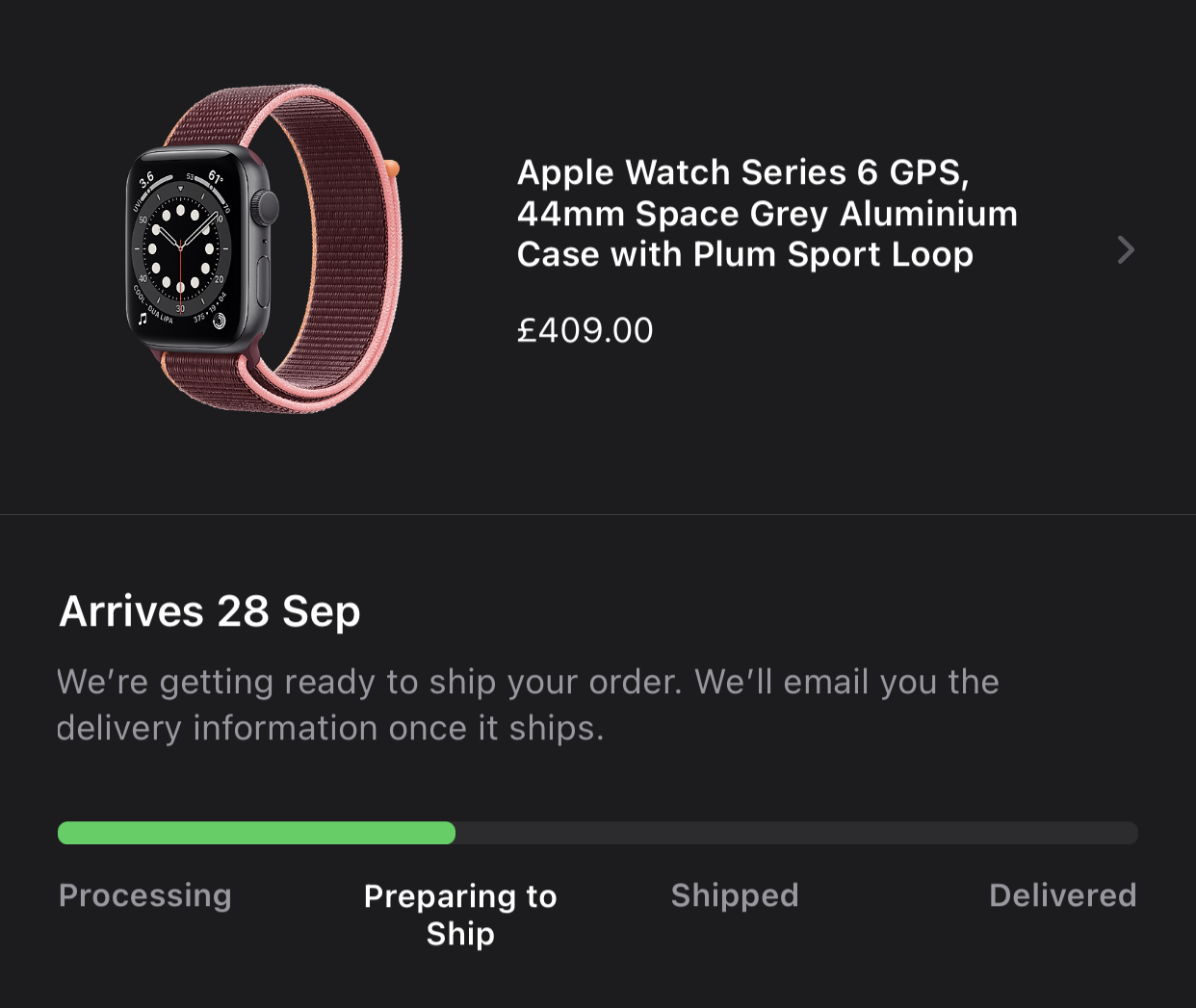This screenshot has height=1008, width=1196.
Task: Select the Delivered status step
Action: (x=1063, y=895)
